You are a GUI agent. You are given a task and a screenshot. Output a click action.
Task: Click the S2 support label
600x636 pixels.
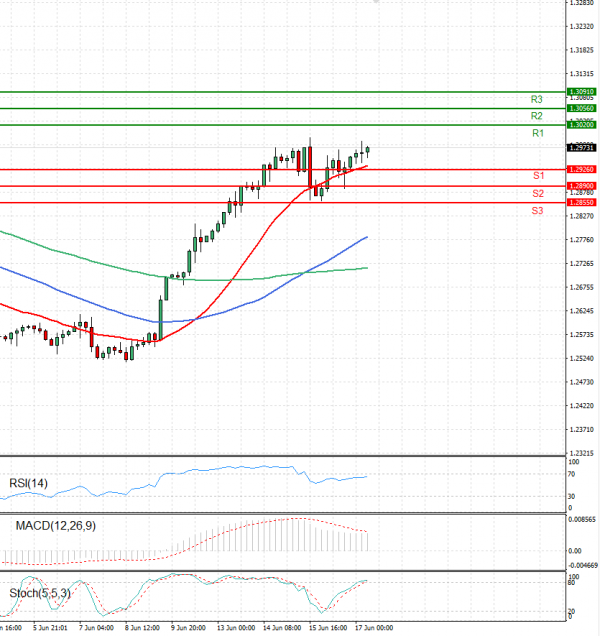pyautogui.click(x=538, y=193)
